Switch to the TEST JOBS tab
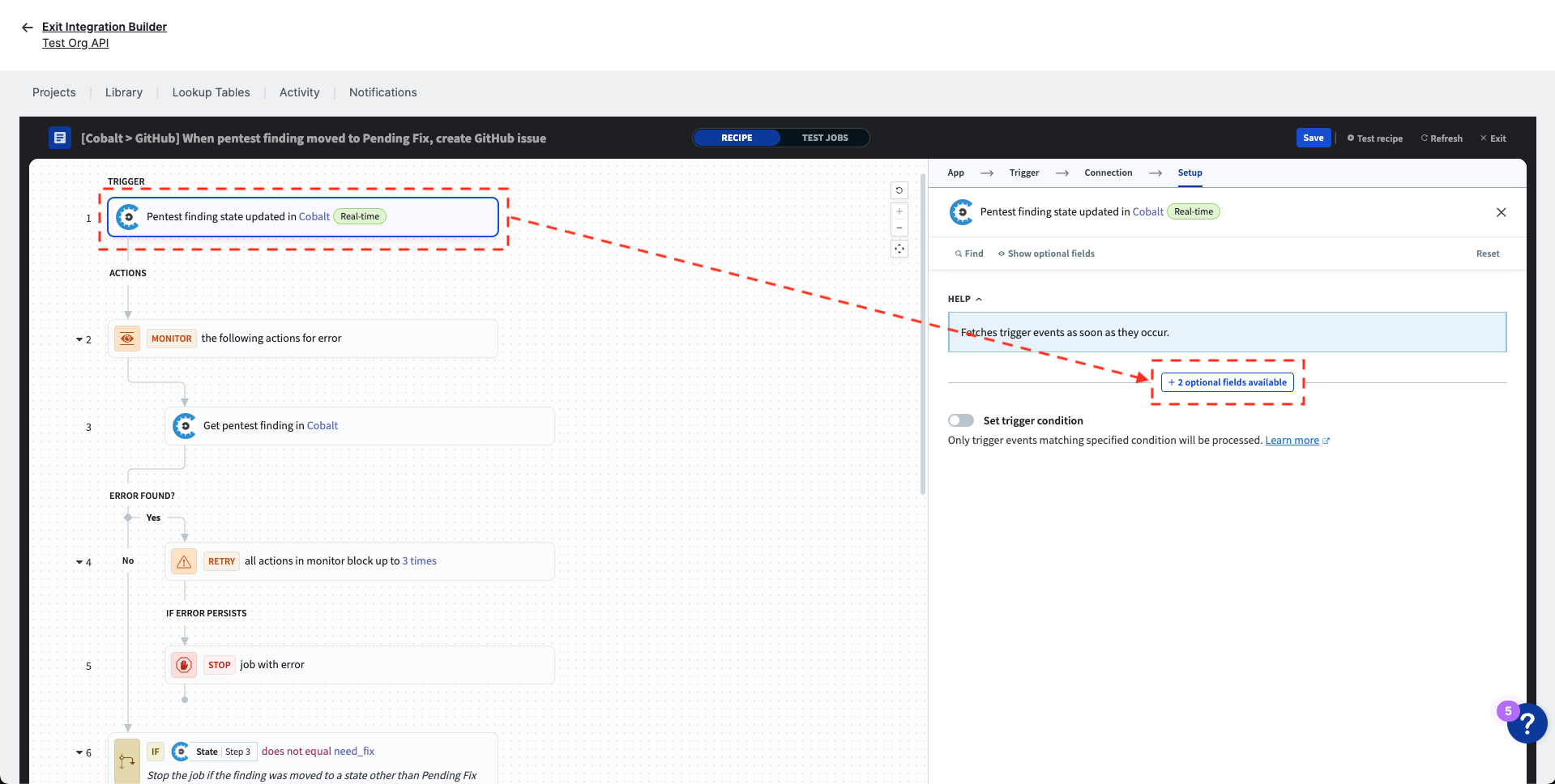The height and width of the screenshot is (784, 1555). 825,138
